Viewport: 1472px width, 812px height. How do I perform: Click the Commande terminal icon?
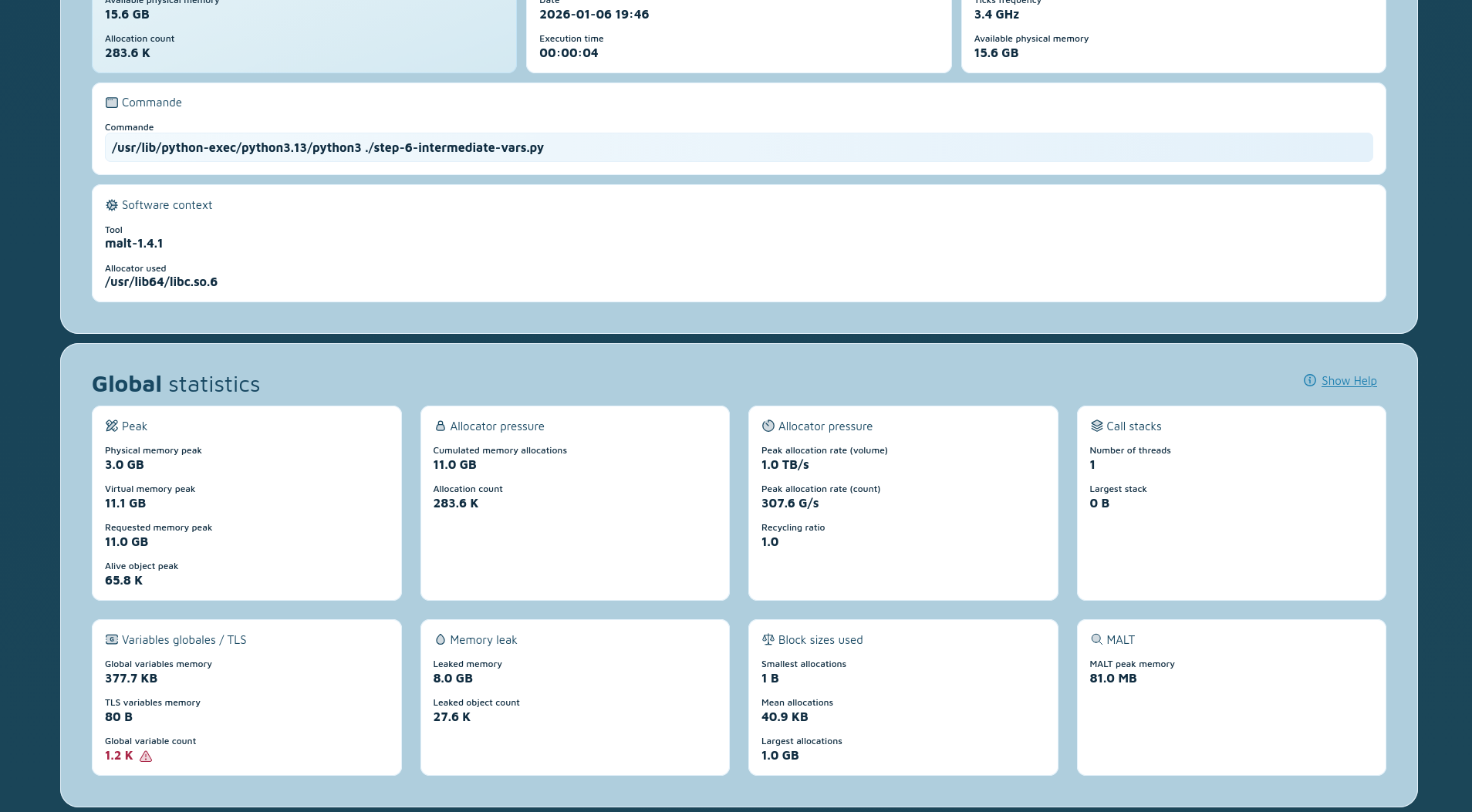pos(112,103)
